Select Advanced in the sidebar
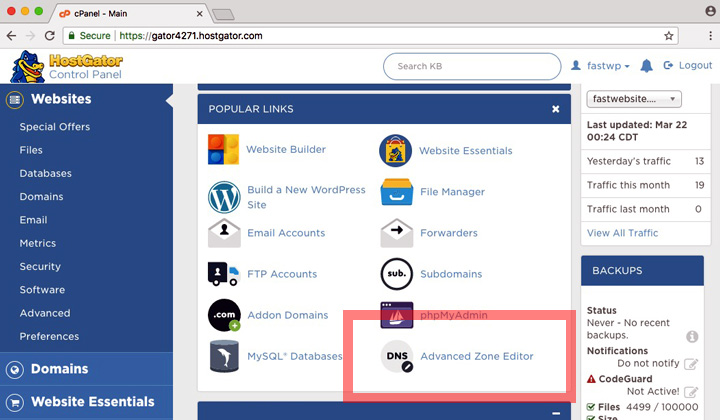Viewport: 720px width, 420px height. [x=45, y=313]
